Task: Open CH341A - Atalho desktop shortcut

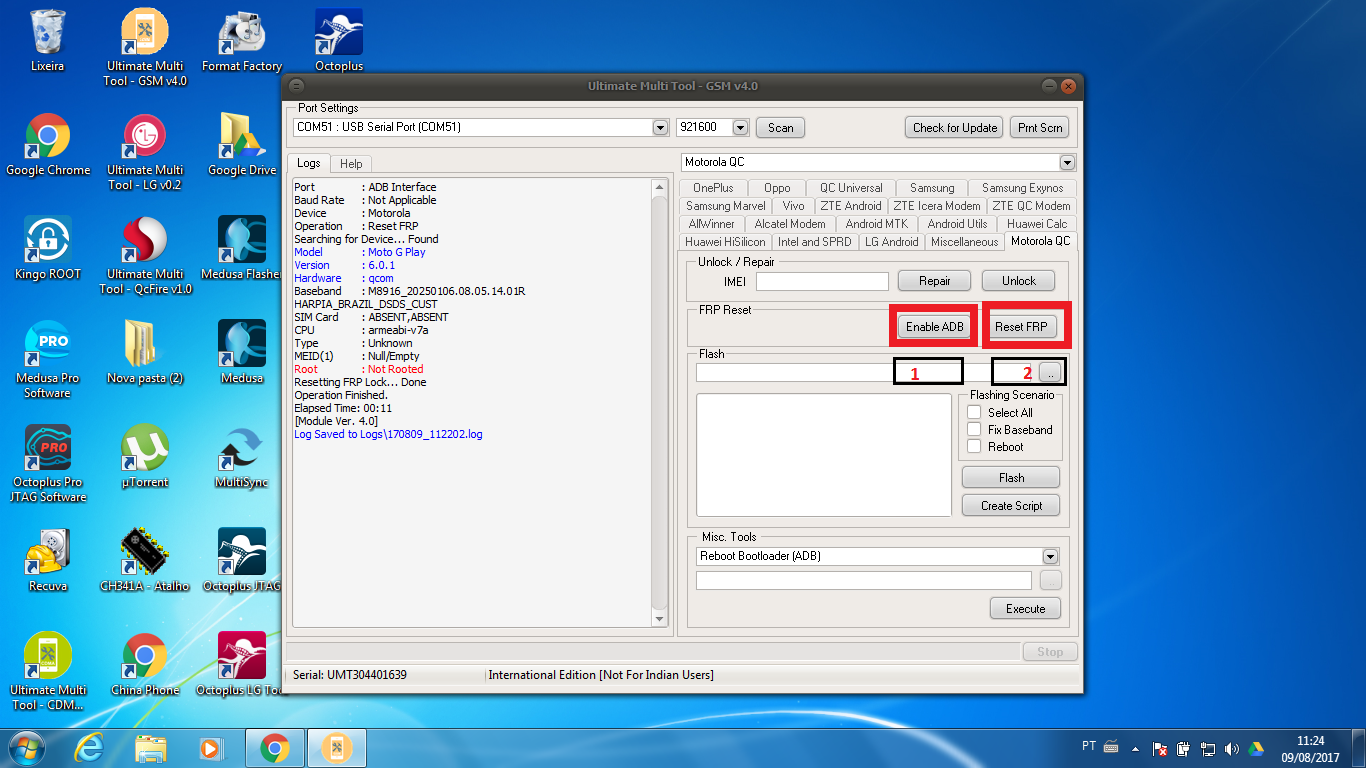Action: [145, 561]
